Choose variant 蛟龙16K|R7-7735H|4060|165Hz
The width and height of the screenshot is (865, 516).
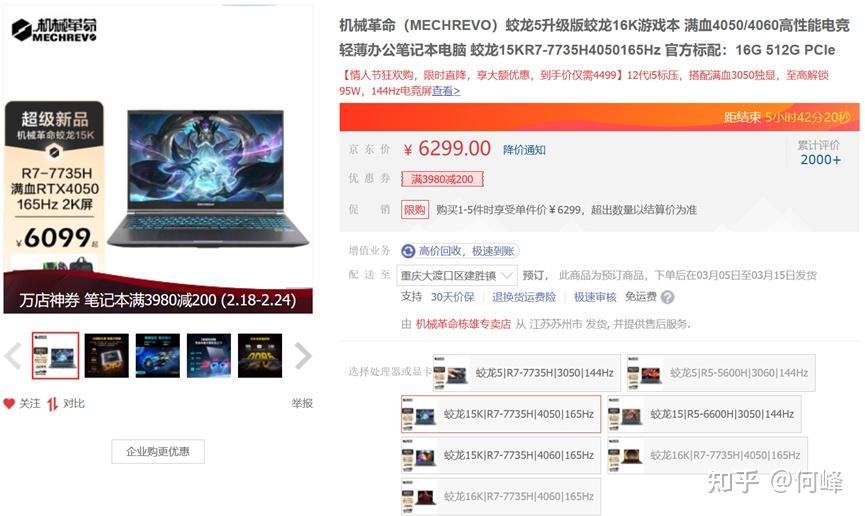click(501, 497)
